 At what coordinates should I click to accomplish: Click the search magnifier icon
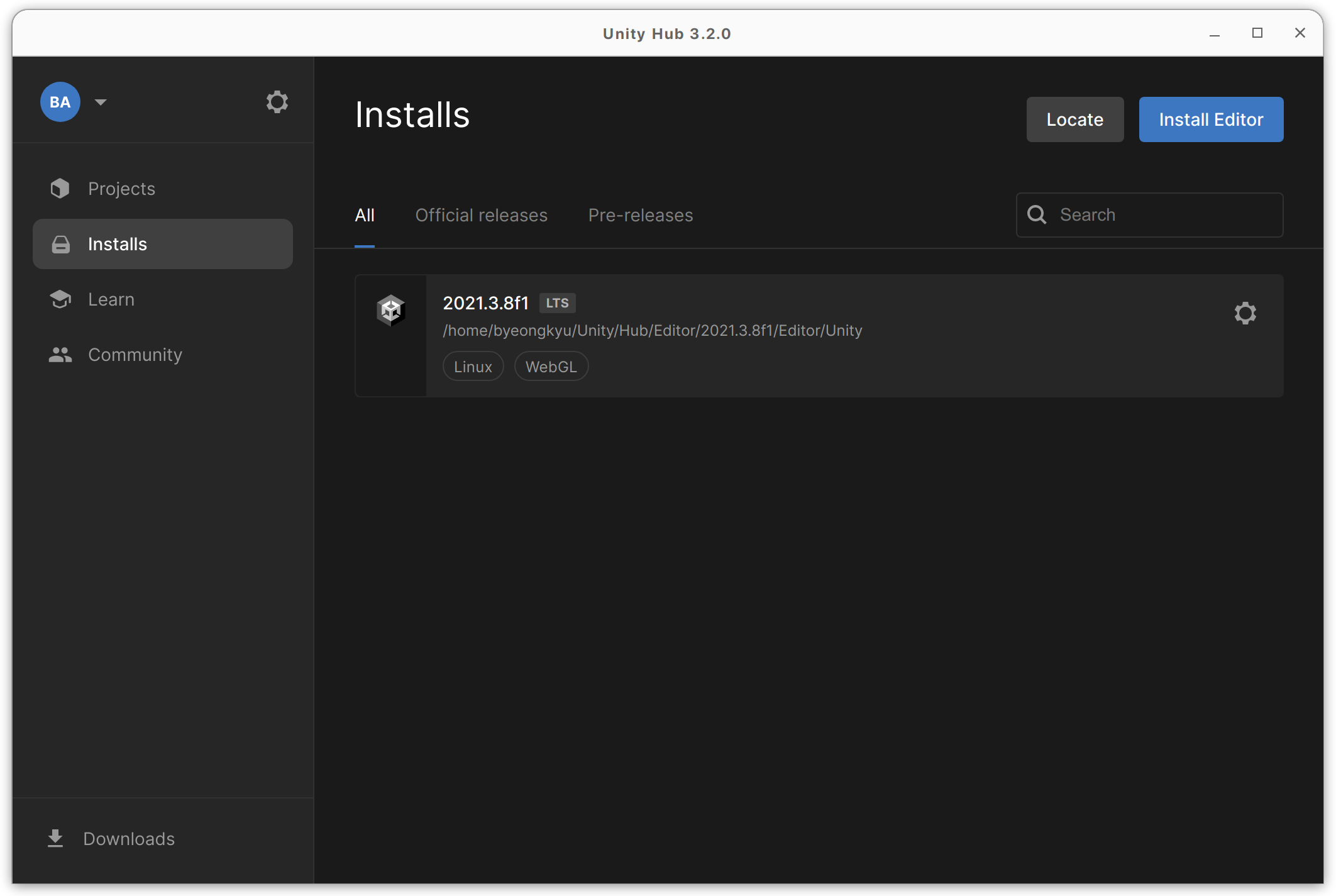(1037, 214)
